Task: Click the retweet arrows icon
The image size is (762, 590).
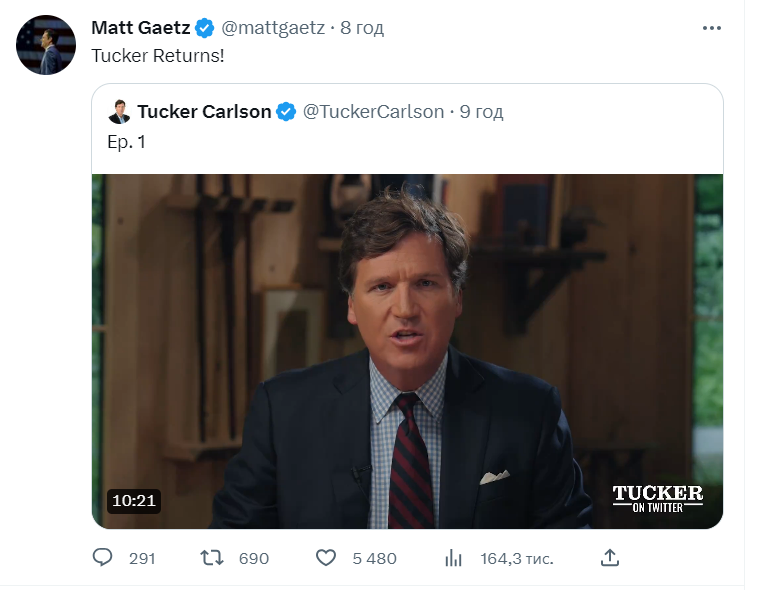Action: pyautogui.click(x=212, y=557)
